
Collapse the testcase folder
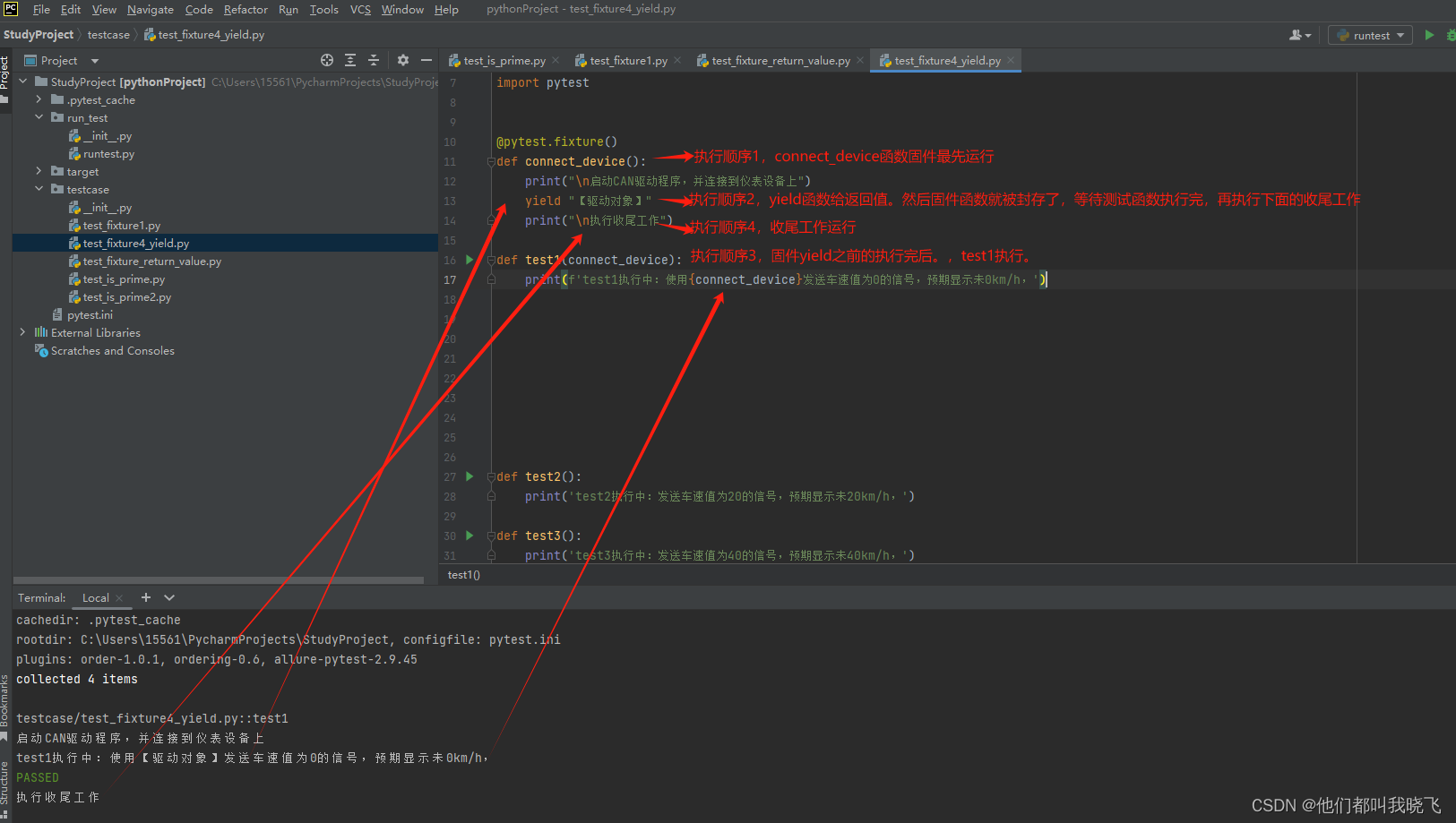(39, 189)
